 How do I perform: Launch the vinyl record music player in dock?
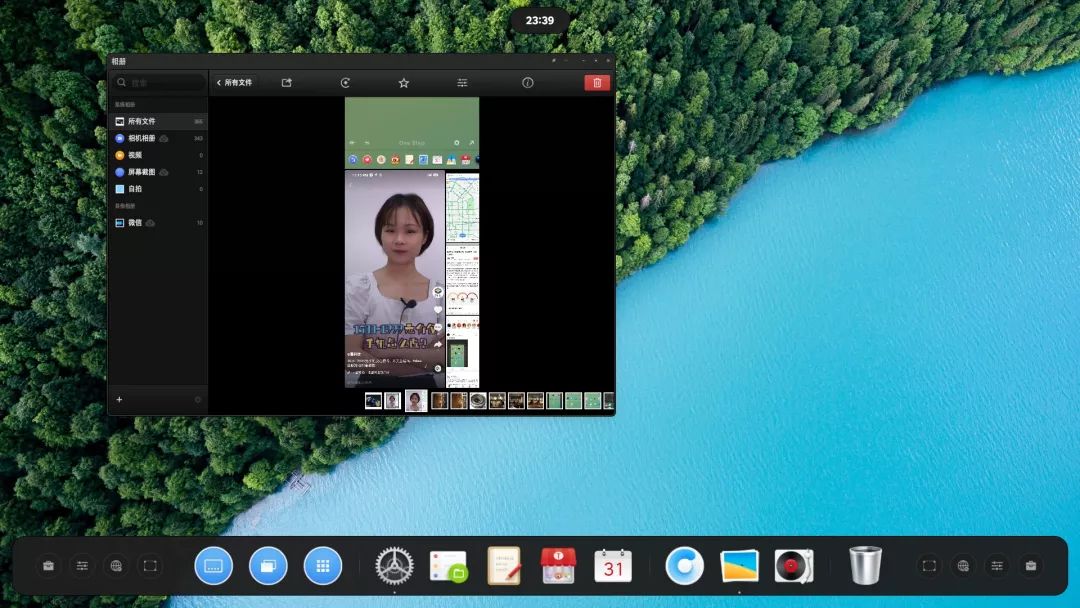coord(793,566)
